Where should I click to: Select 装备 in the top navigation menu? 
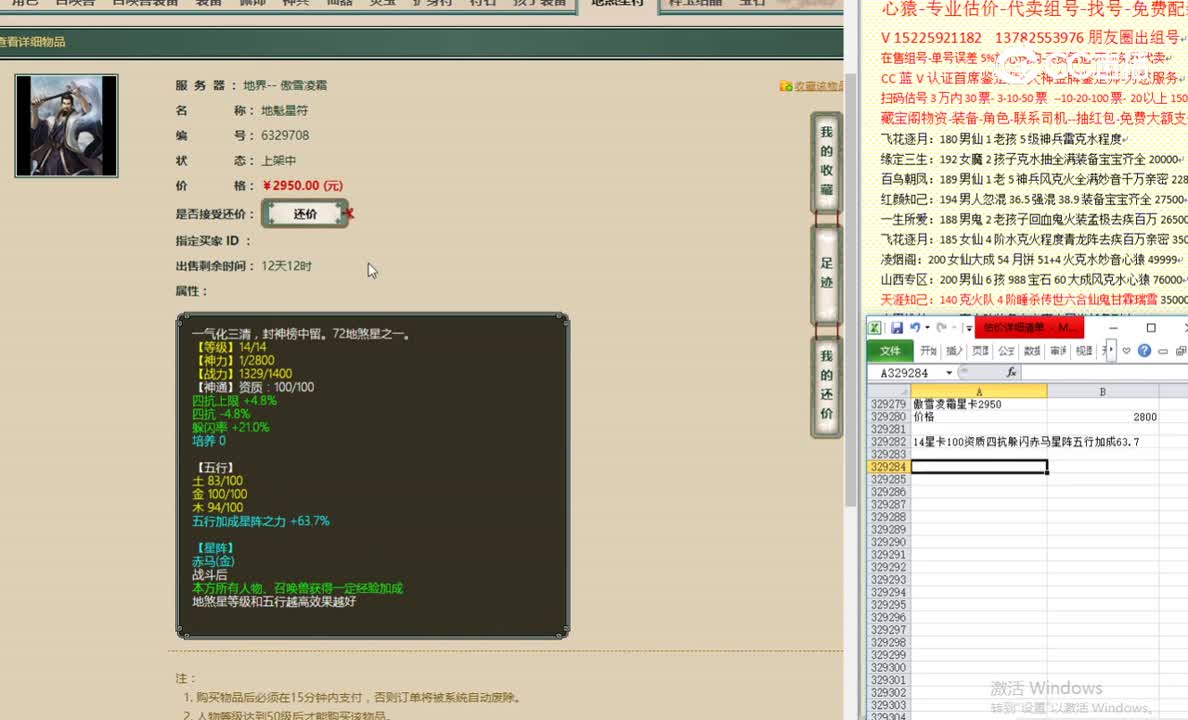click(x=208, y=3)
